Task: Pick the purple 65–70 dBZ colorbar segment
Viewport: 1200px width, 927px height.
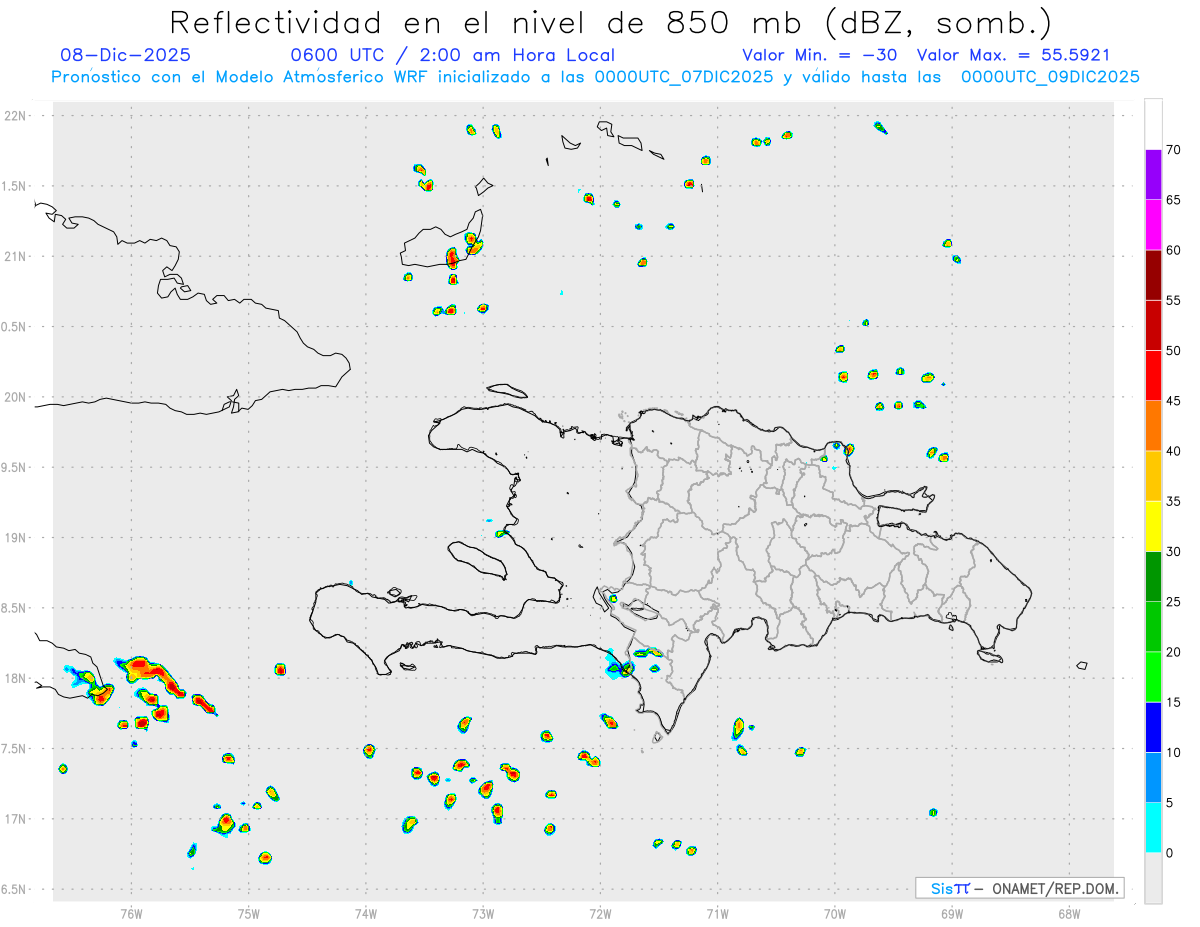Action: tap(1153, 175)
